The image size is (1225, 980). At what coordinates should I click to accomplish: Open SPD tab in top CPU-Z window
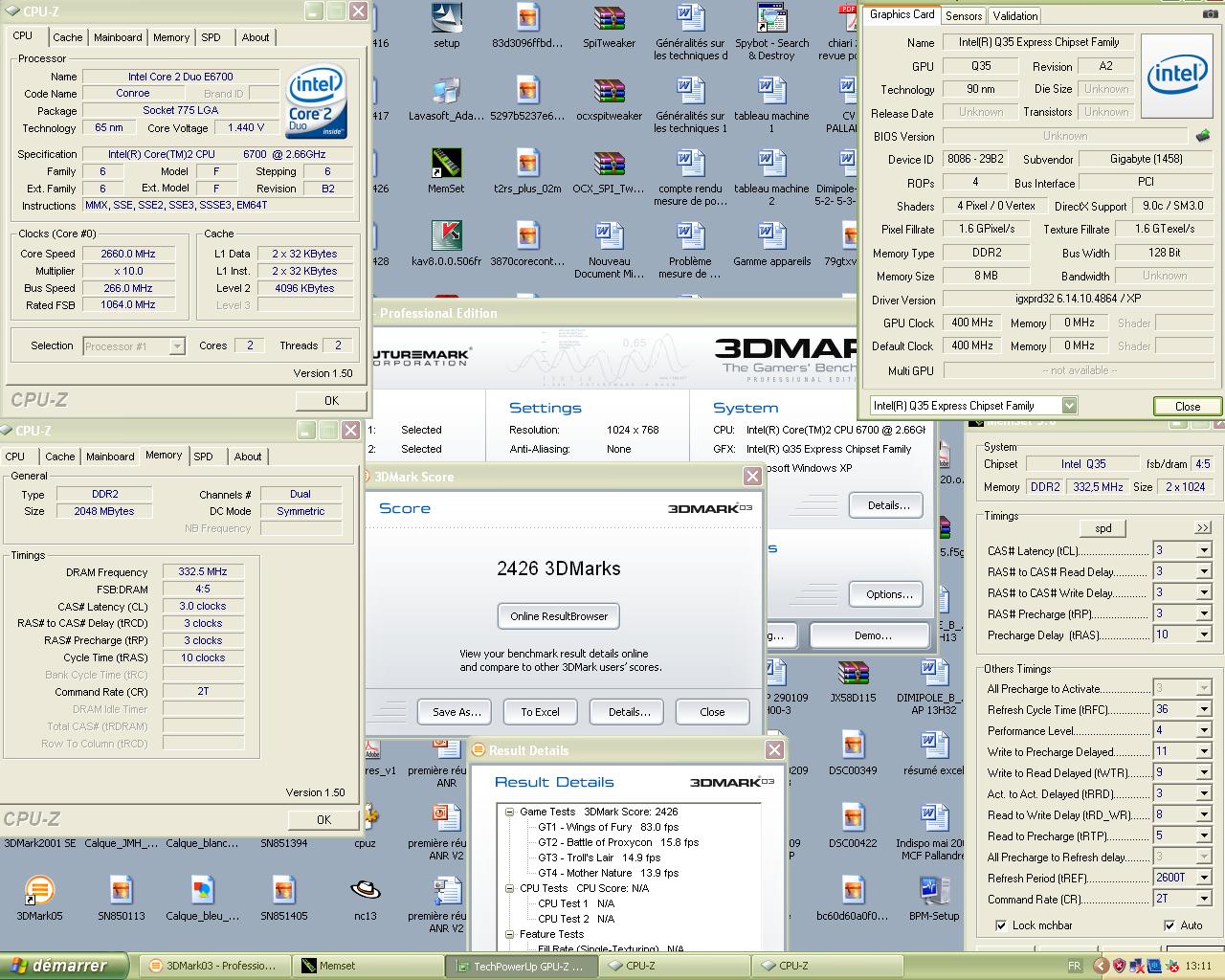pos(212,37)
